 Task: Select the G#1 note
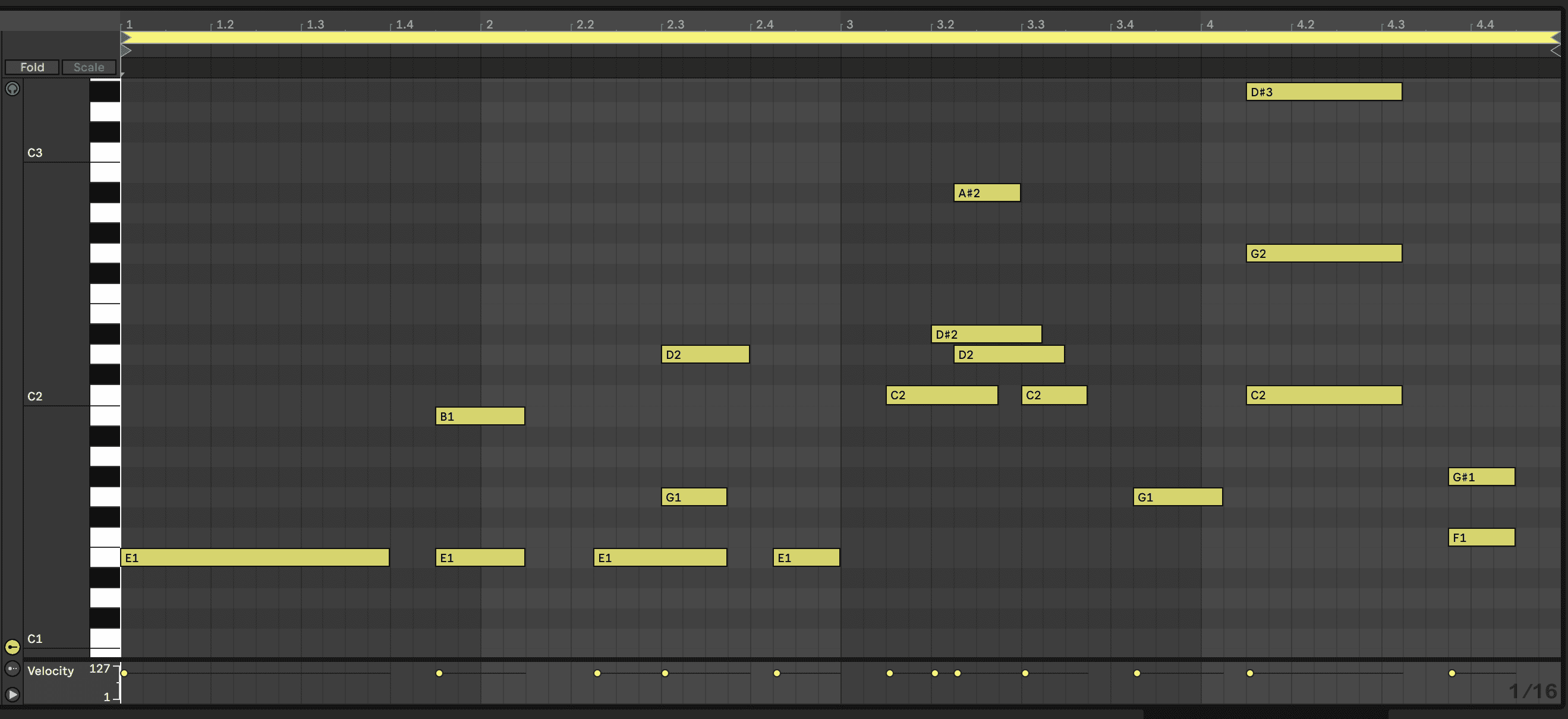click(x=1481, y=477)
